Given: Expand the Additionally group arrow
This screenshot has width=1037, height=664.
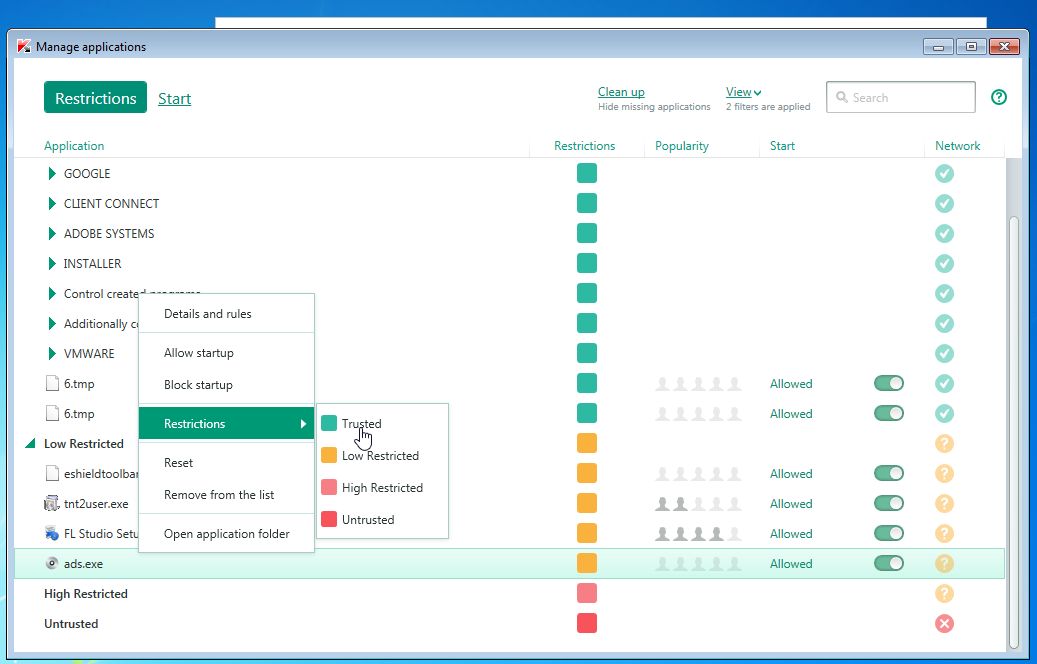Looking at the screenshot, I should [x=52, y=323].
